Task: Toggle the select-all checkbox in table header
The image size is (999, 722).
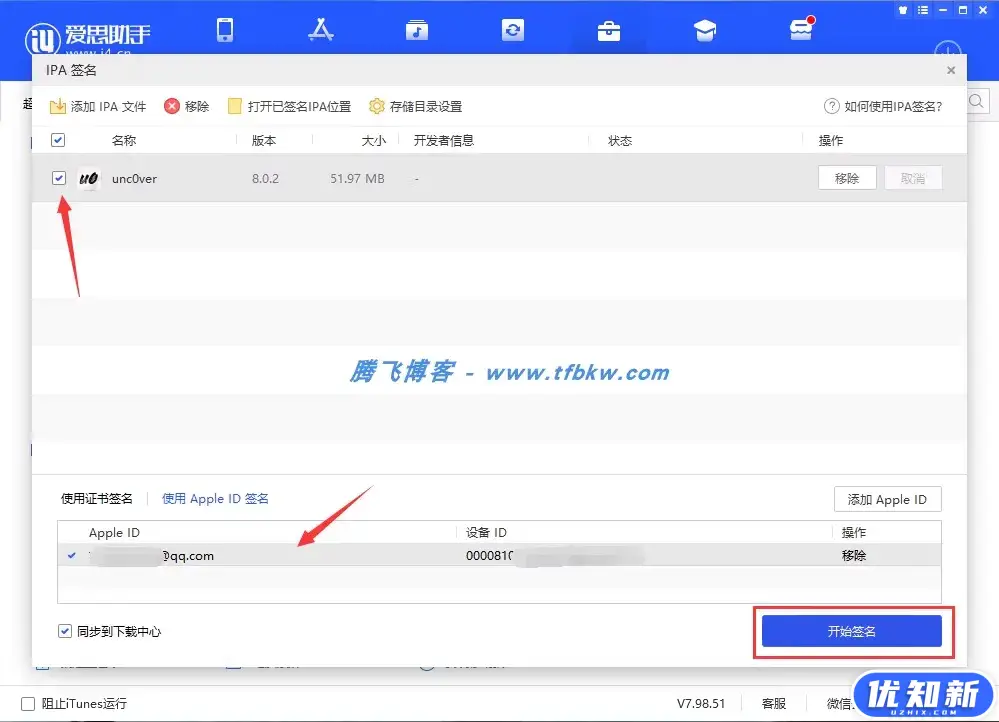Action: [58, 140]
